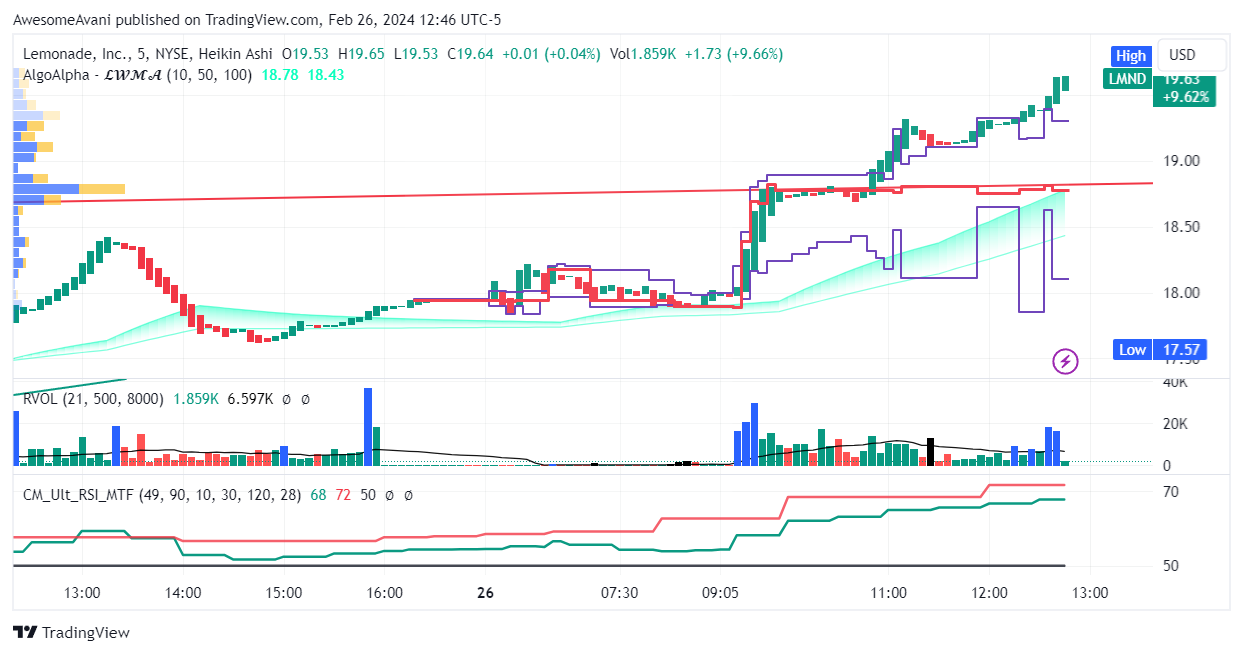Image resolution: width=1243 pixels, height=654 pixels.
Task: Click the High price label
Action: coord(1131,56)
